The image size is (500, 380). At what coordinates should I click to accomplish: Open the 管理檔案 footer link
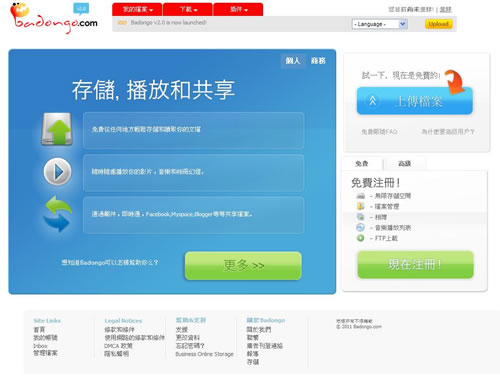point(45,353)
